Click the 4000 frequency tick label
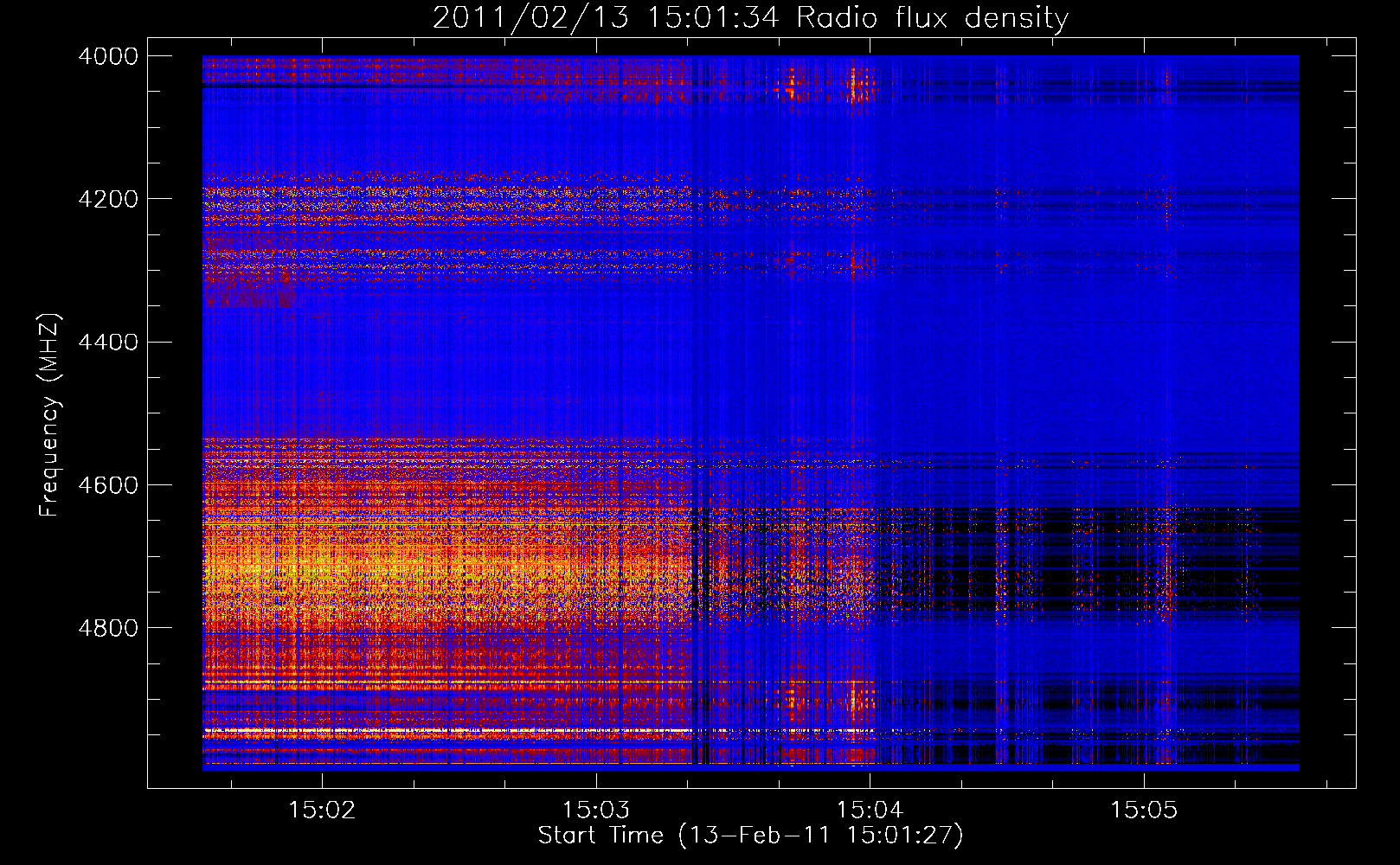Viewport: 1400px width, 865px height. tap(108, 56)
